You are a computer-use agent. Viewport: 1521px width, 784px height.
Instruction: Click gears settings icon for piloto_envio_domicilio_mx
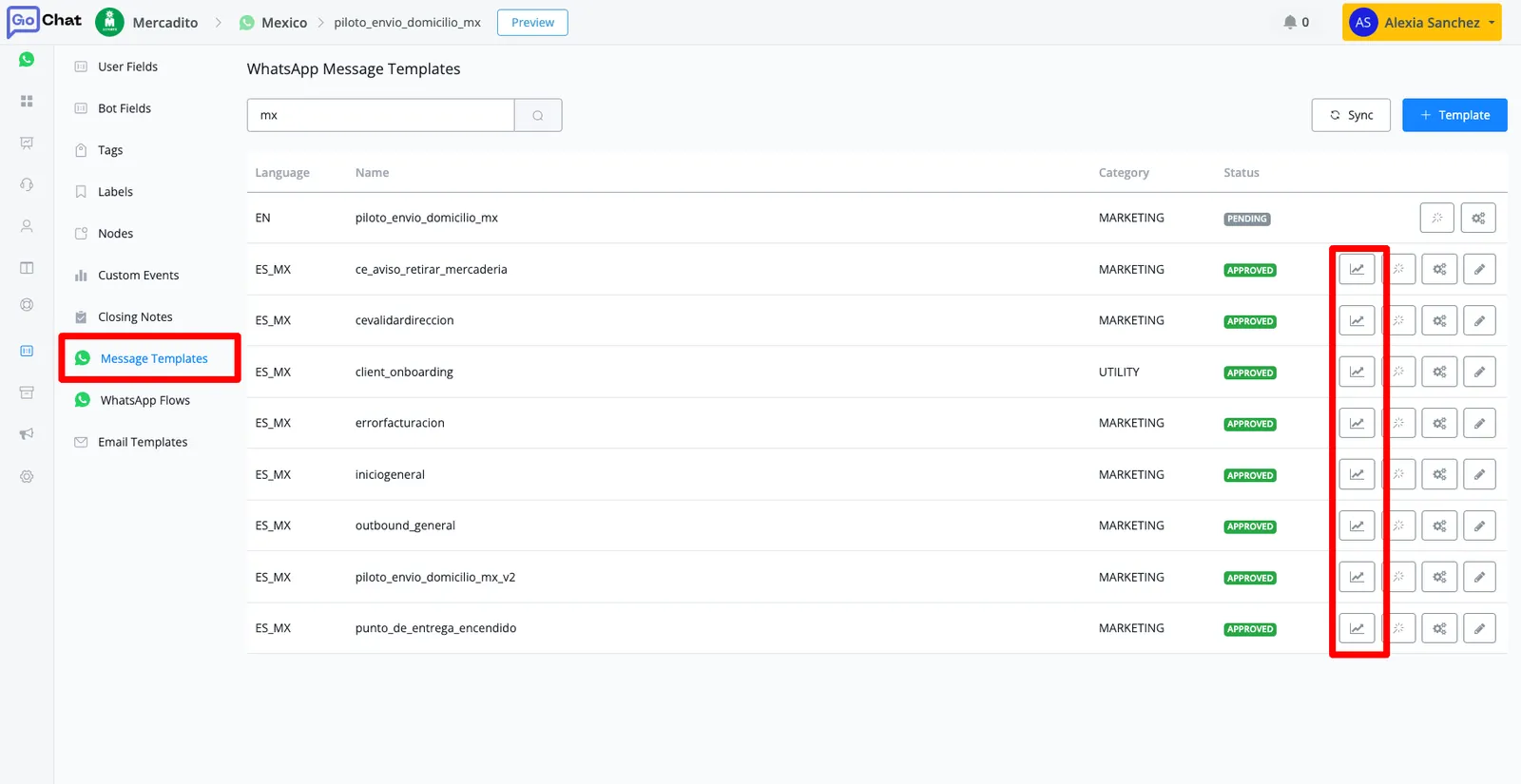(x=1478, y=218)
